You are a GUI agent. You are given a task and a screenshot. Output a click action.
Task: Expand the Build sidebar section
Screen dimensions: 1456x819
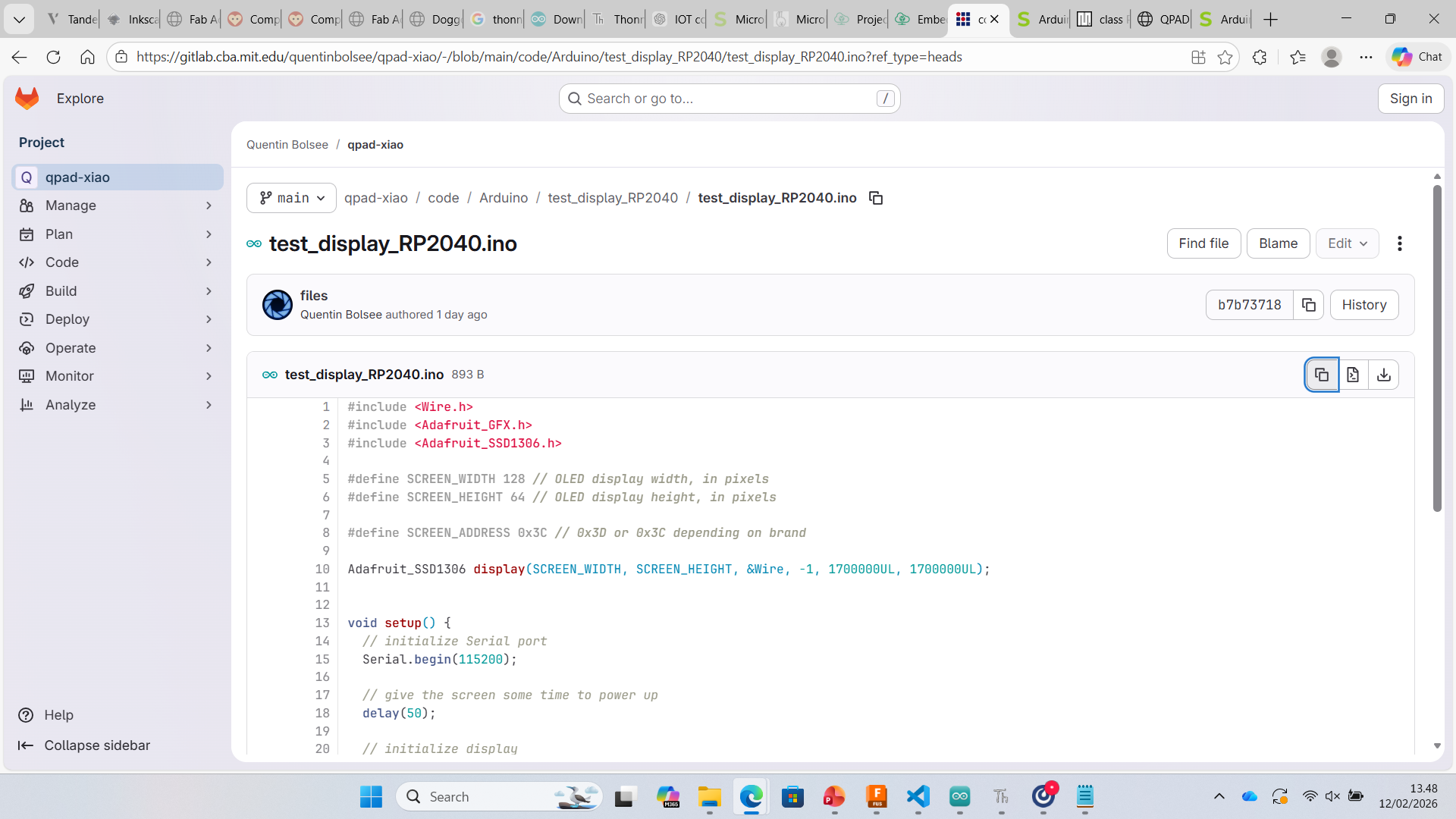pos(118,291)
